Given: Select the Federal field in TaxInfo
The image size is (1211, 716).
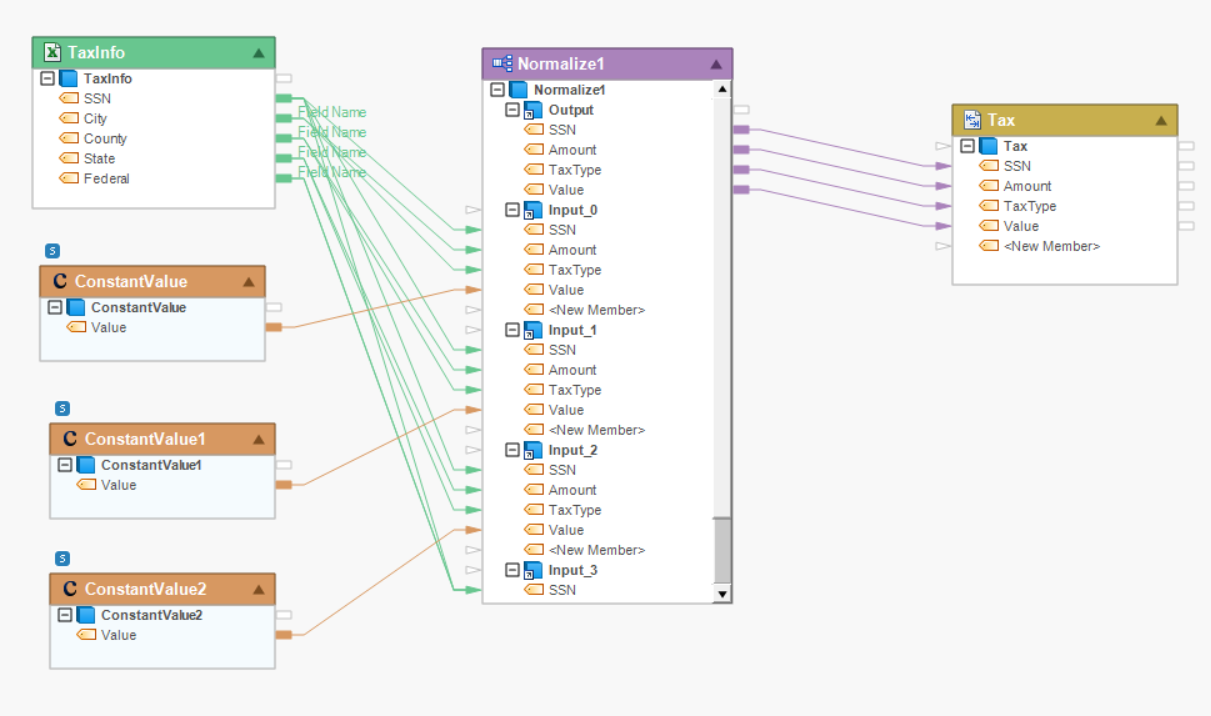Looking at the screenshot, I should [106, 179].
